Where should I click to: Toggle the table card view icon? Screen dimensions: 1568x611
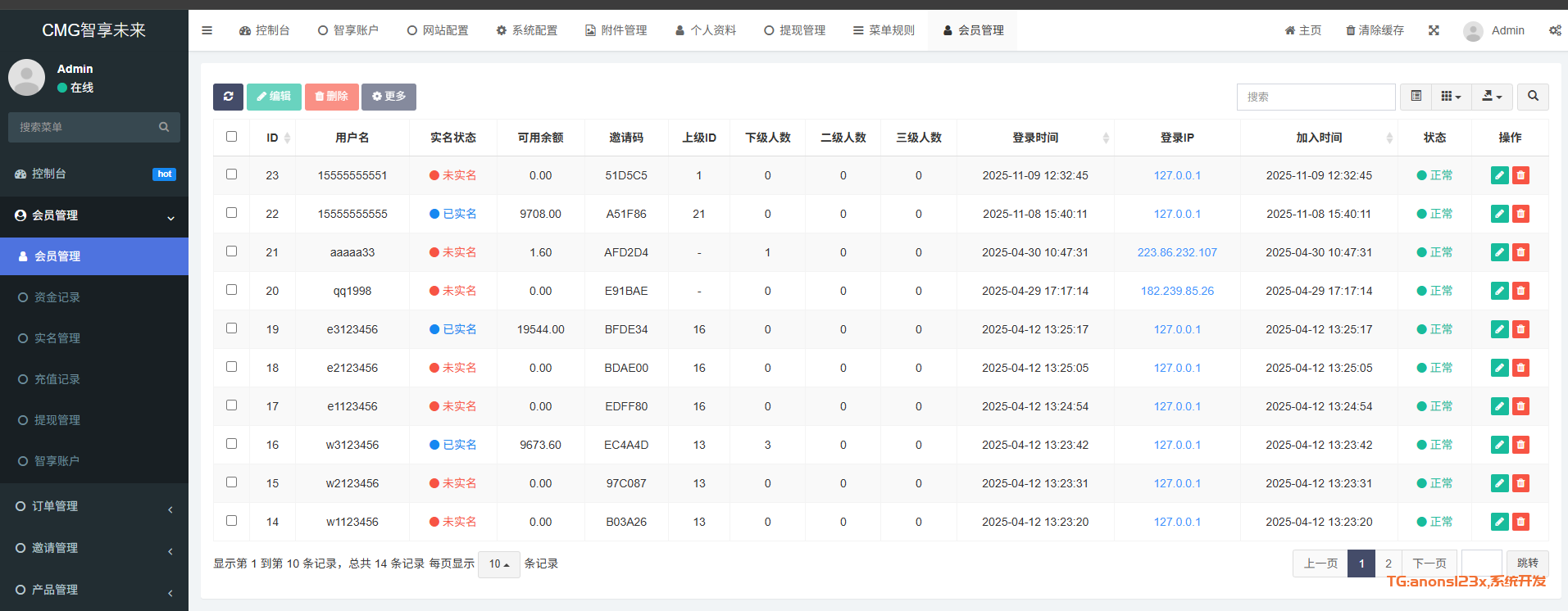point(1416,97)
